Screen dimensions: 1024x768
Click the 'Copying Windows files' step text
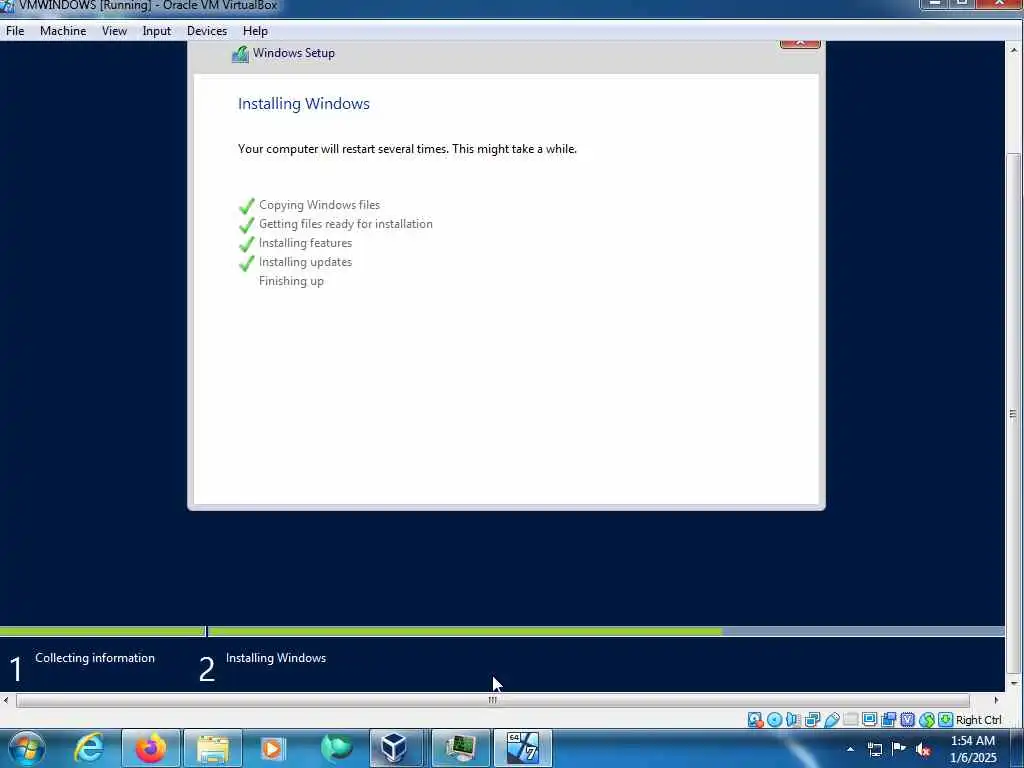pos(319,205)
